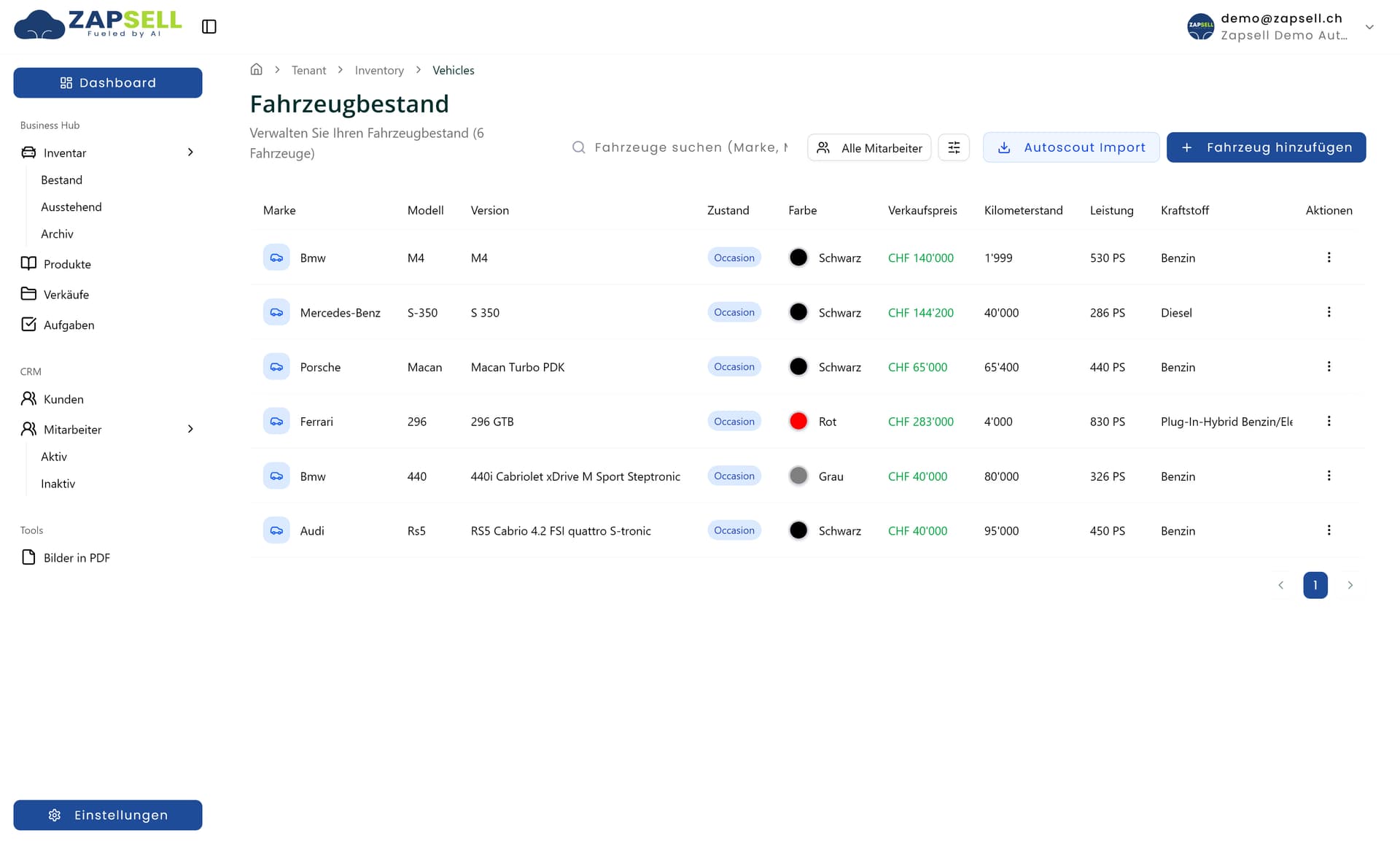Click the vehicle icon for Audi row
The width and height of the screenshot is (1400, 844).
point(276,530)
